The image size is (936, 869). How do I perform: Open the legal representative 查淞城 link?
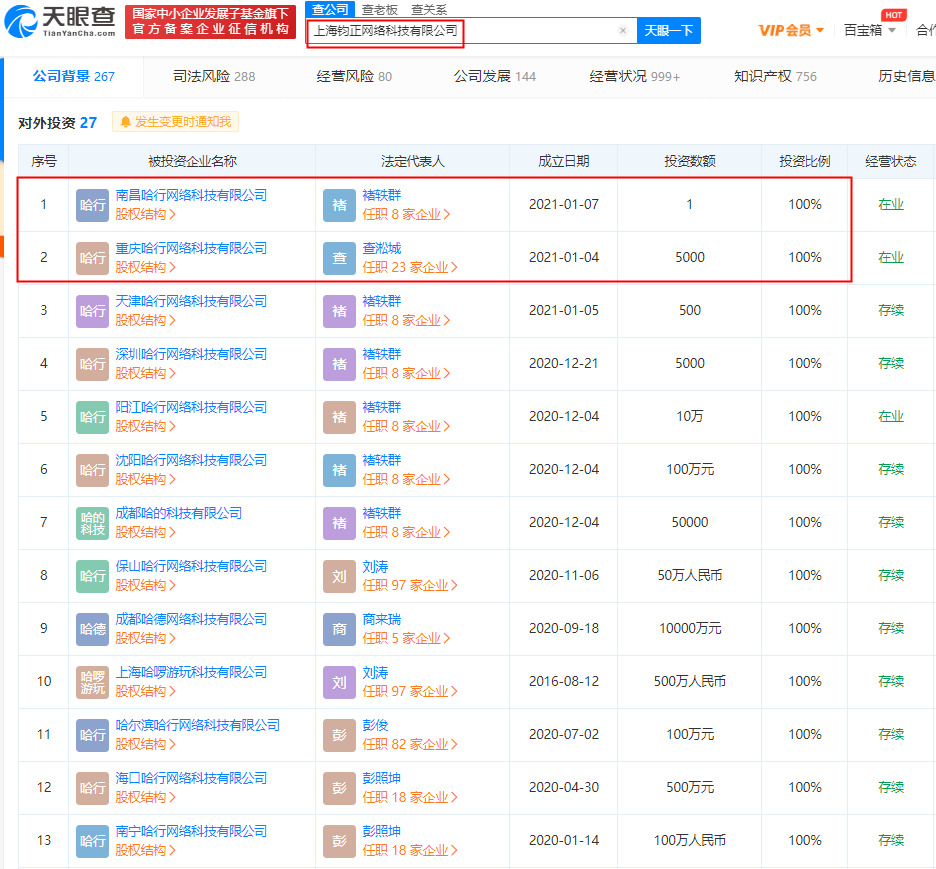coord(382,248)
